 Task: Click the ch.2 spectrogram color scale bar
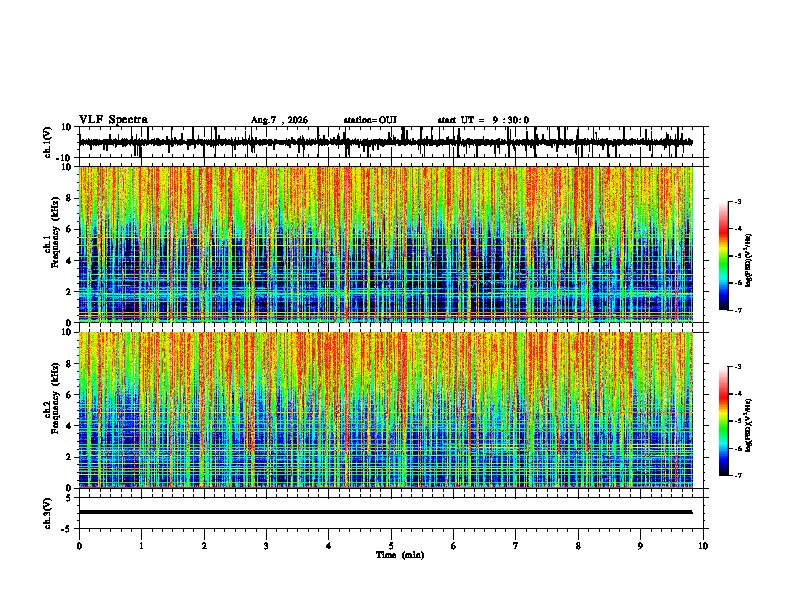pos(724,421)
